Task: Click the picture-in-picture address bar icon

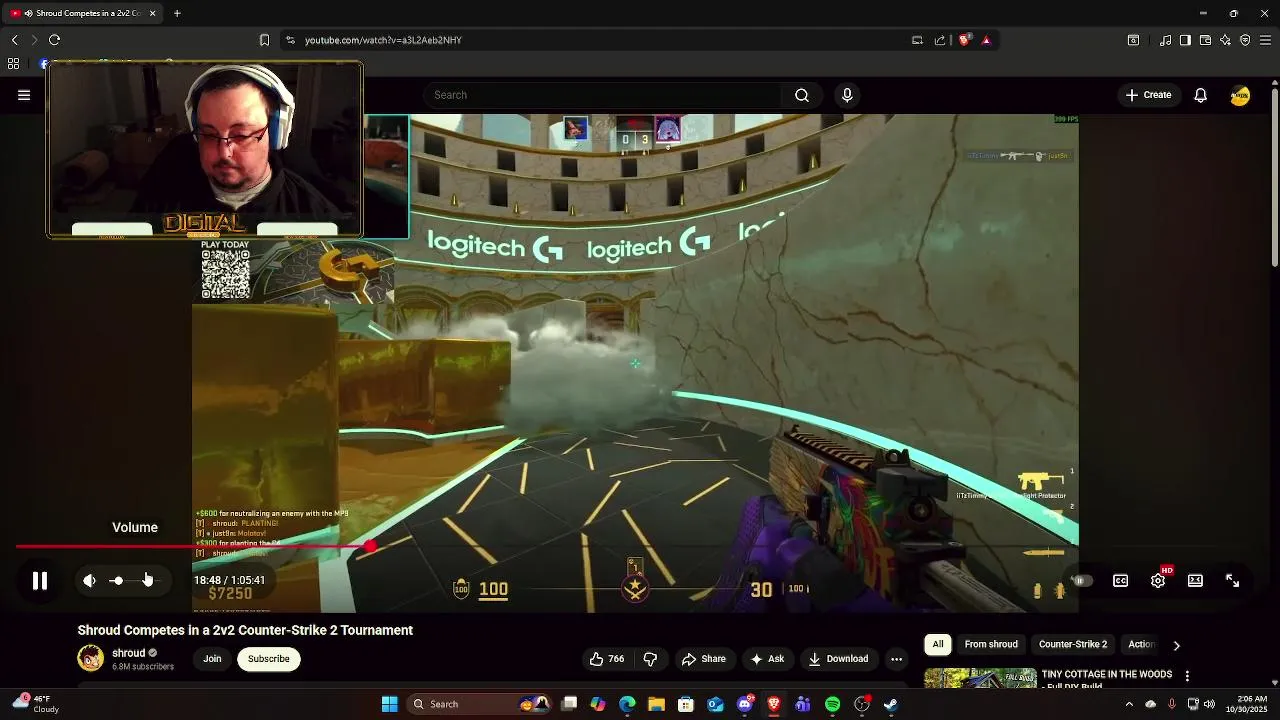Action: pos(917,40)
